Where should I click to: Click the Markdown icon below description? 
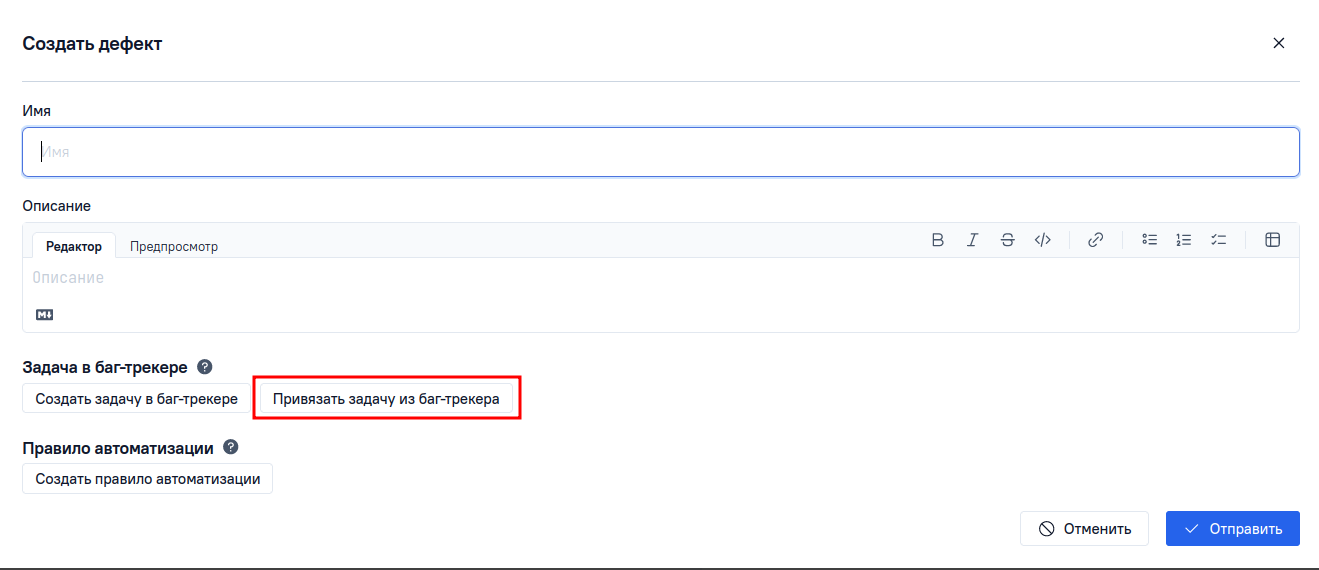pyautogui.click(x=44, y=314)
